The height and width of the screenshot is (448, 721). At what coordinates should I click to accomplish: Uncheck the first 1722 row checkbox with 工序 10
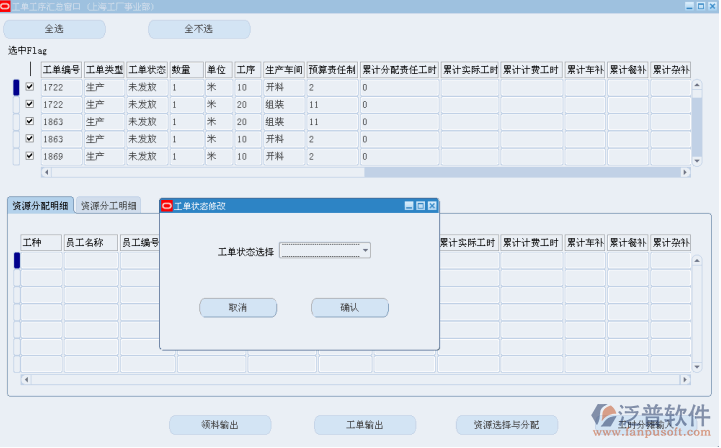29,86
